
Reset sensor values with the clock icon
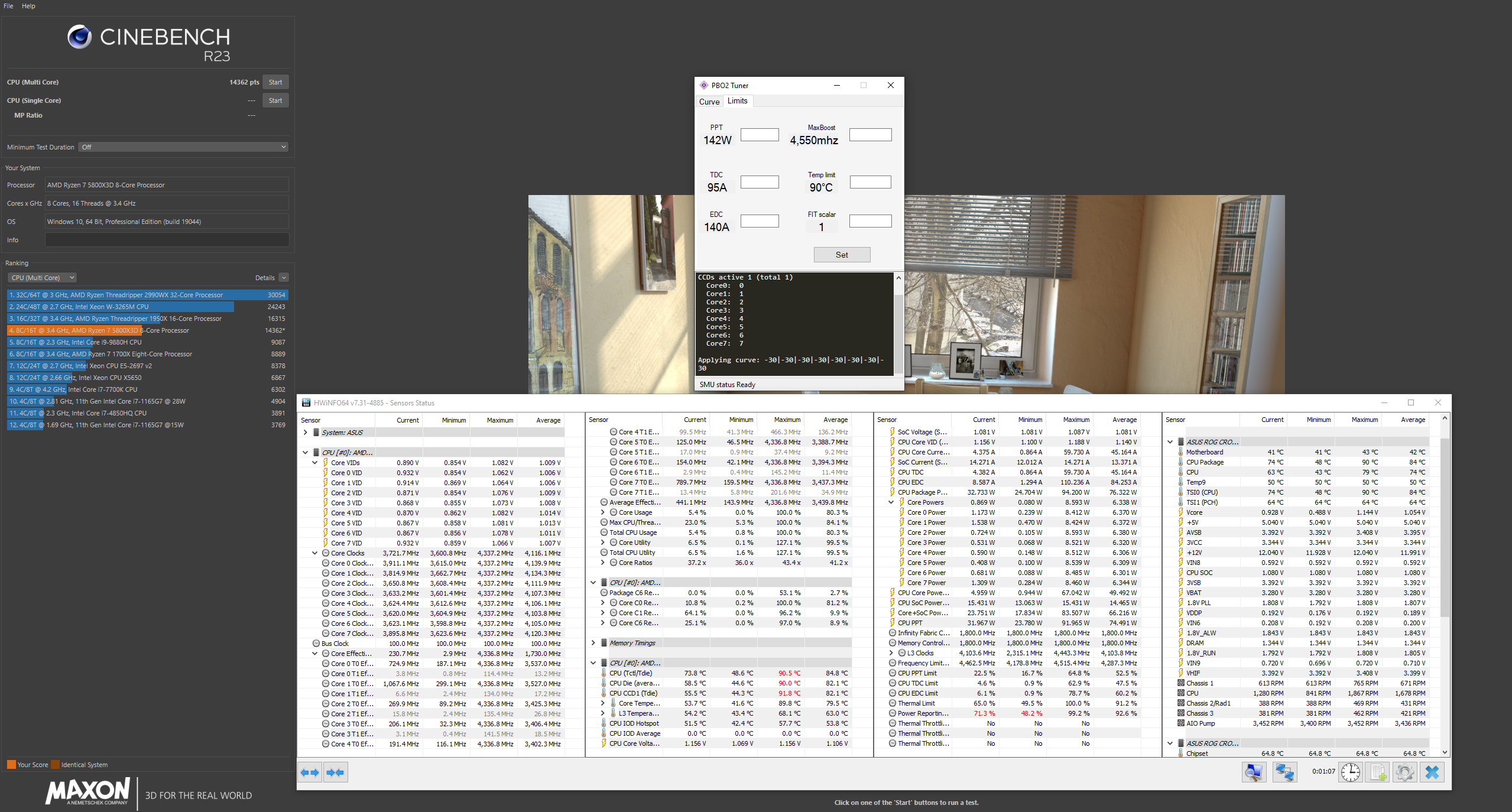click(1351, 772)
